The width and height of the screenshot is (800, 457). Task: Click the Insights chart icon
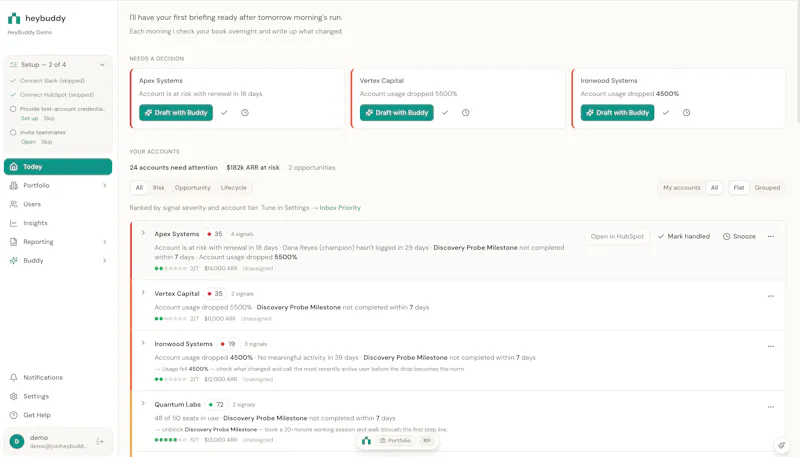[14, 223]
